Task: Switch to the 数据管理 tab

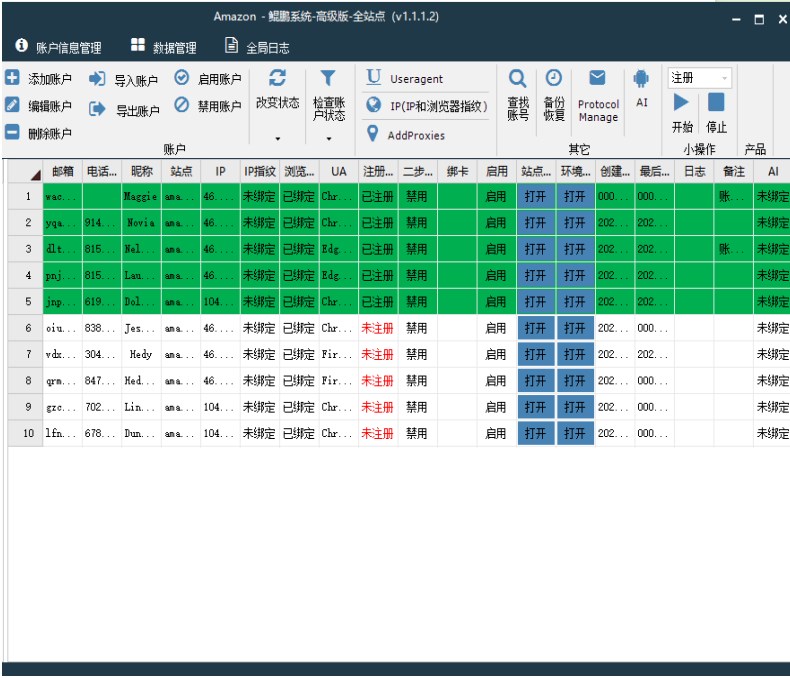Action: pyautogui.click(x=163, y=46)
